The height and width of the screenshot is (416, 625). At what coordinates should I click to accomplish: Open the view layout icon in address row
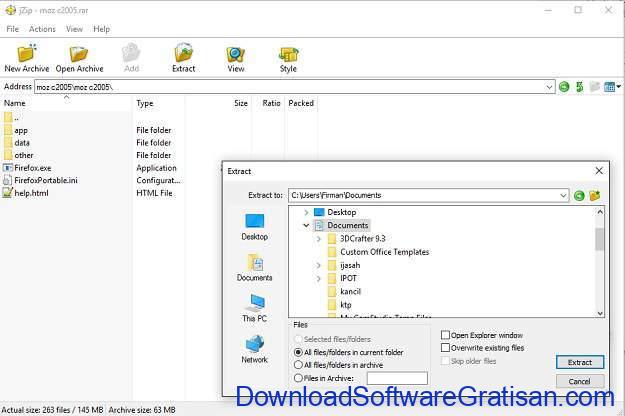609,86
